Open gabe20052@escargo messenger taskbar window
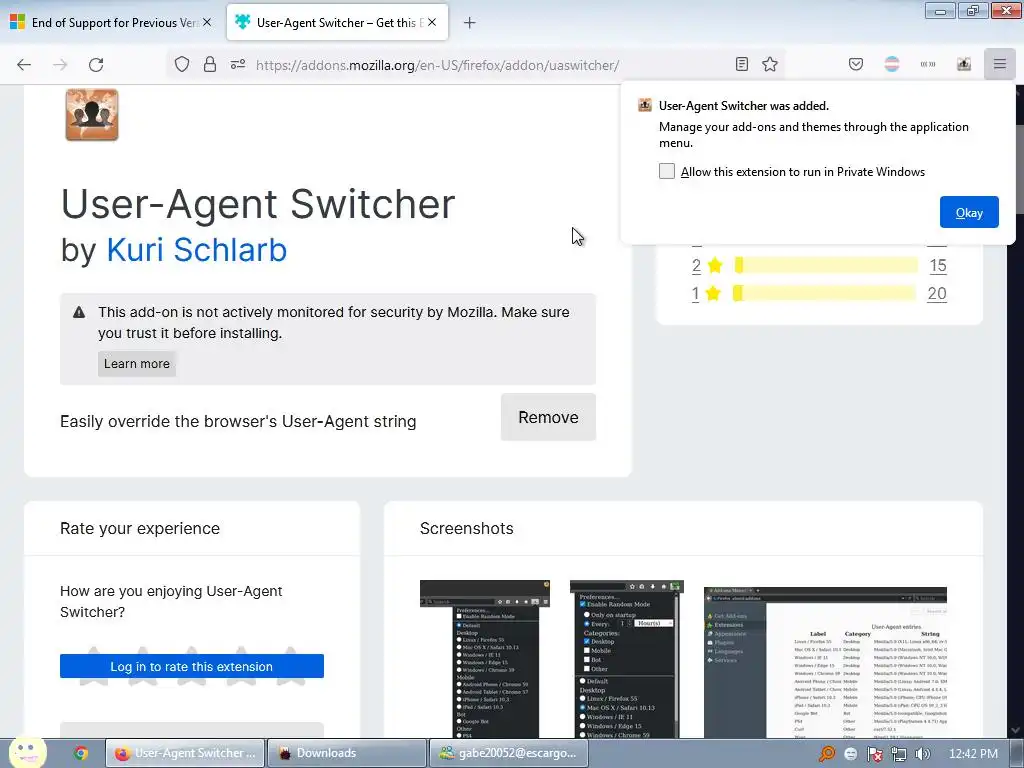This screenshot has height=768, width=1024. (x=508, y=753)
